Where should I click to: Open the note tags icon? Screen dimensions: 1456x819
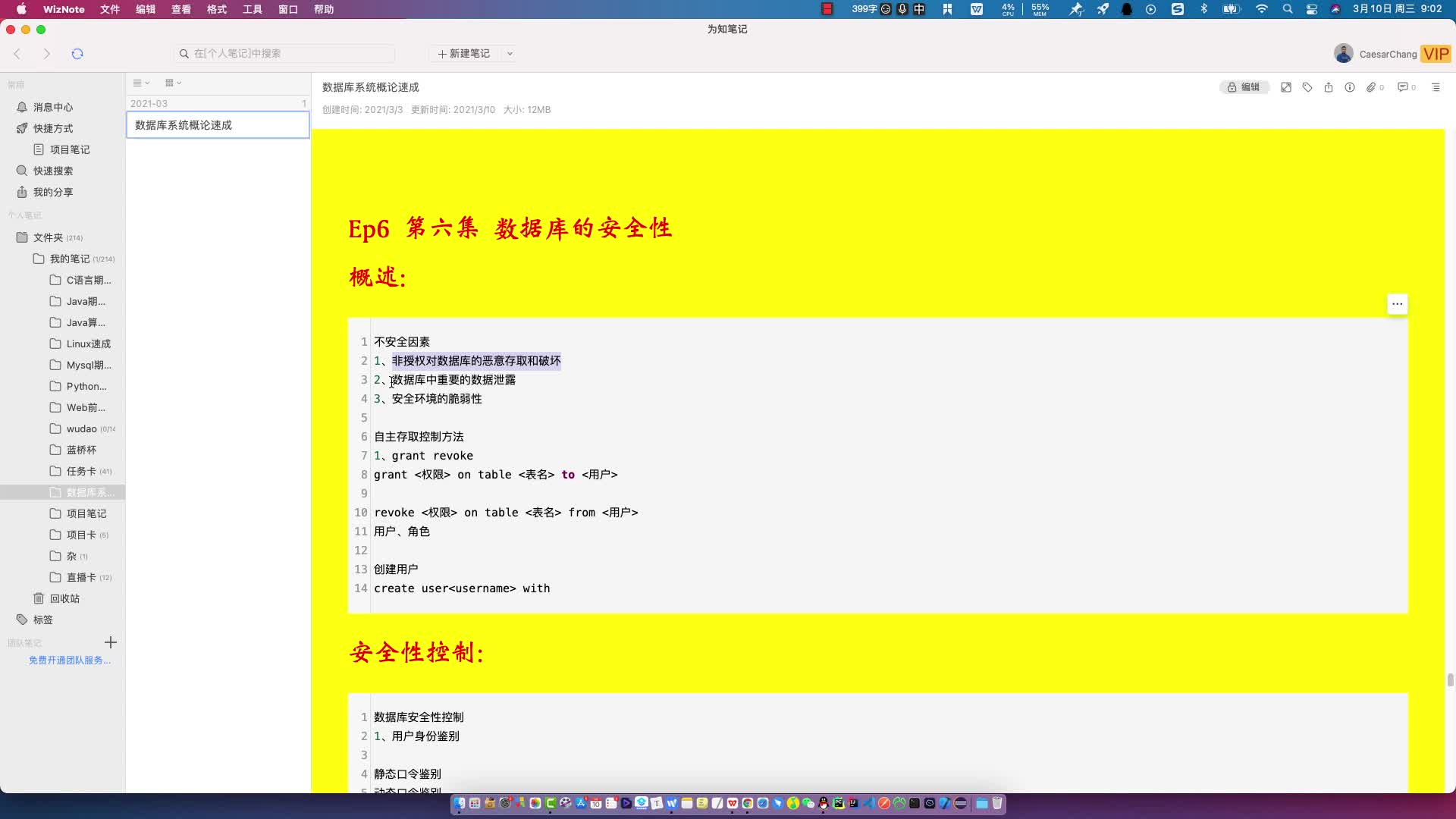[1307, 87]
